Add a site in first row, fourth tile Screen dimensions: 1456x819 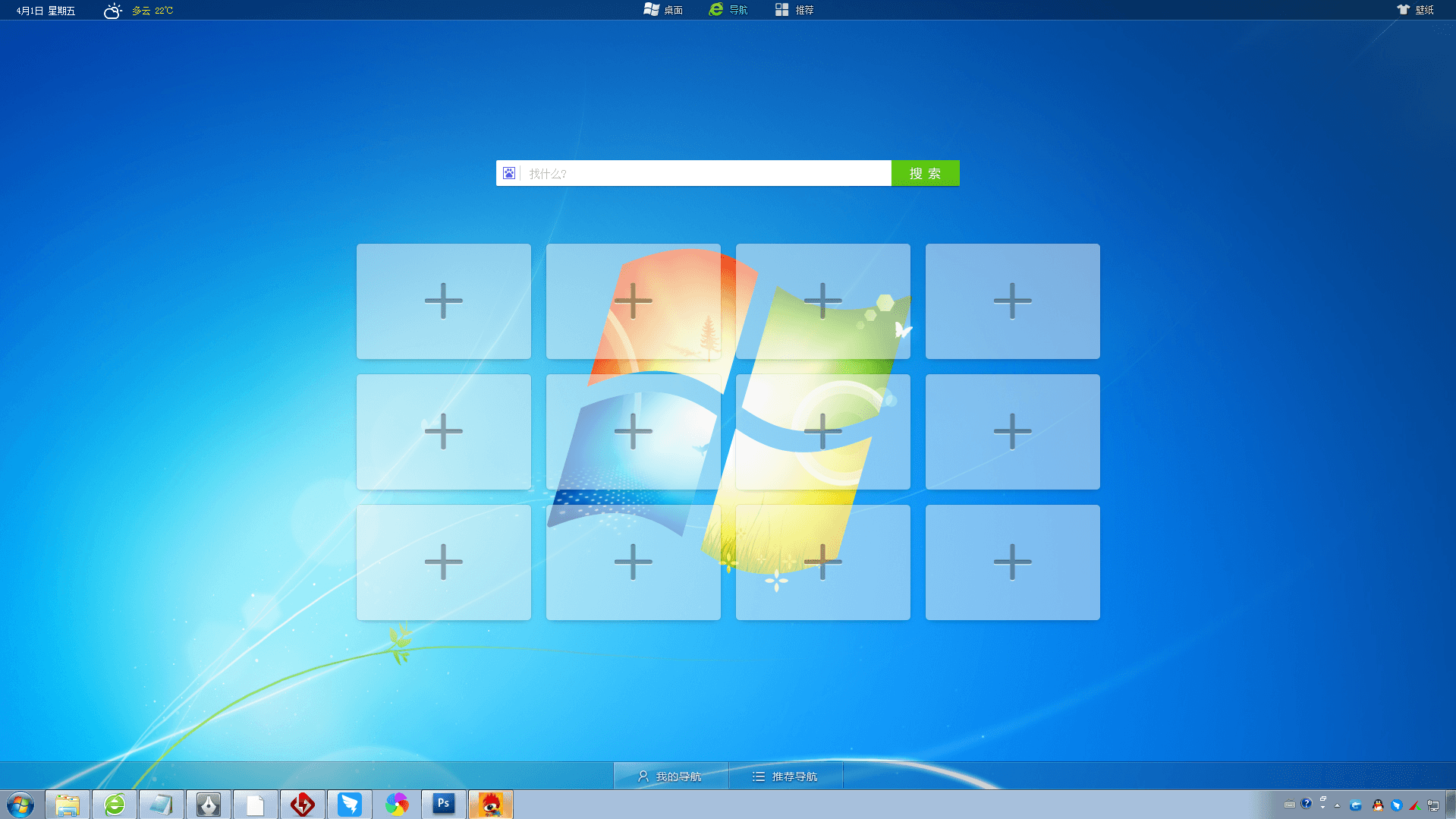click(x=1013, y=301)
